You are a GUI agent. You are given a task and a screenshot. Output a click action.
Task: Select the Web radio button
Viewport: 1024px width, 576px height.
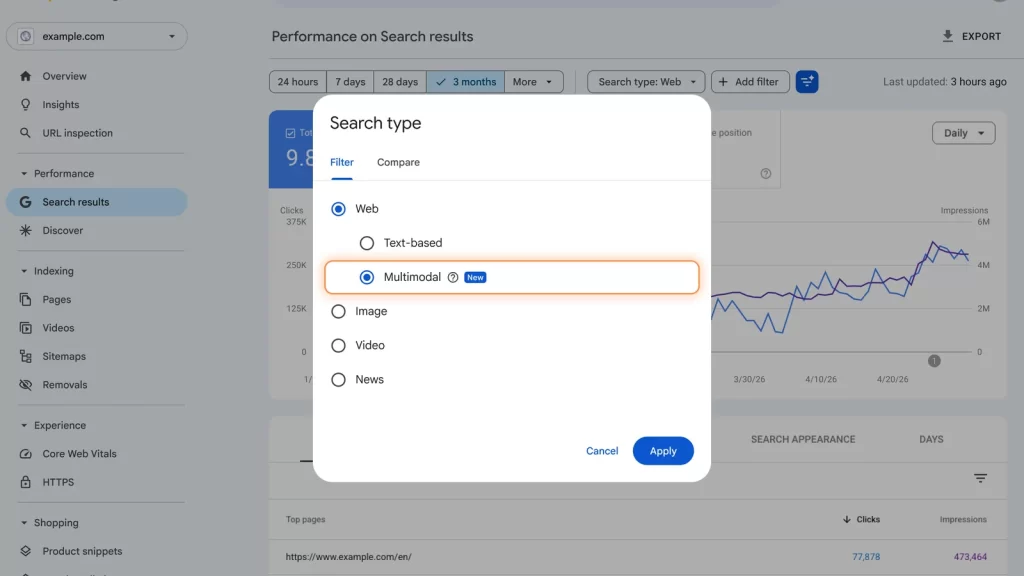point(338,209)
